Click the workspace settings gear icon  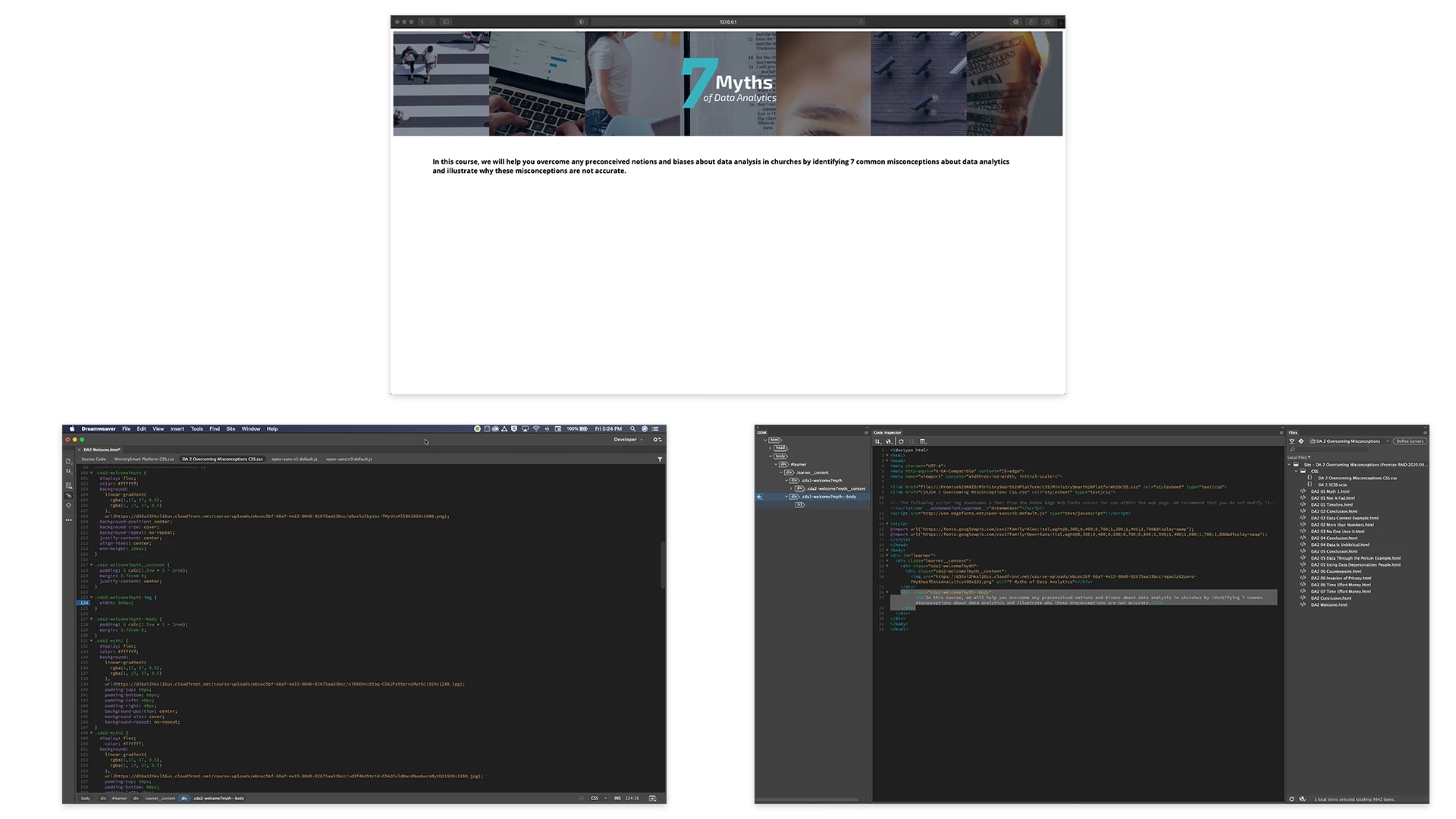click(x=657, y=440)
